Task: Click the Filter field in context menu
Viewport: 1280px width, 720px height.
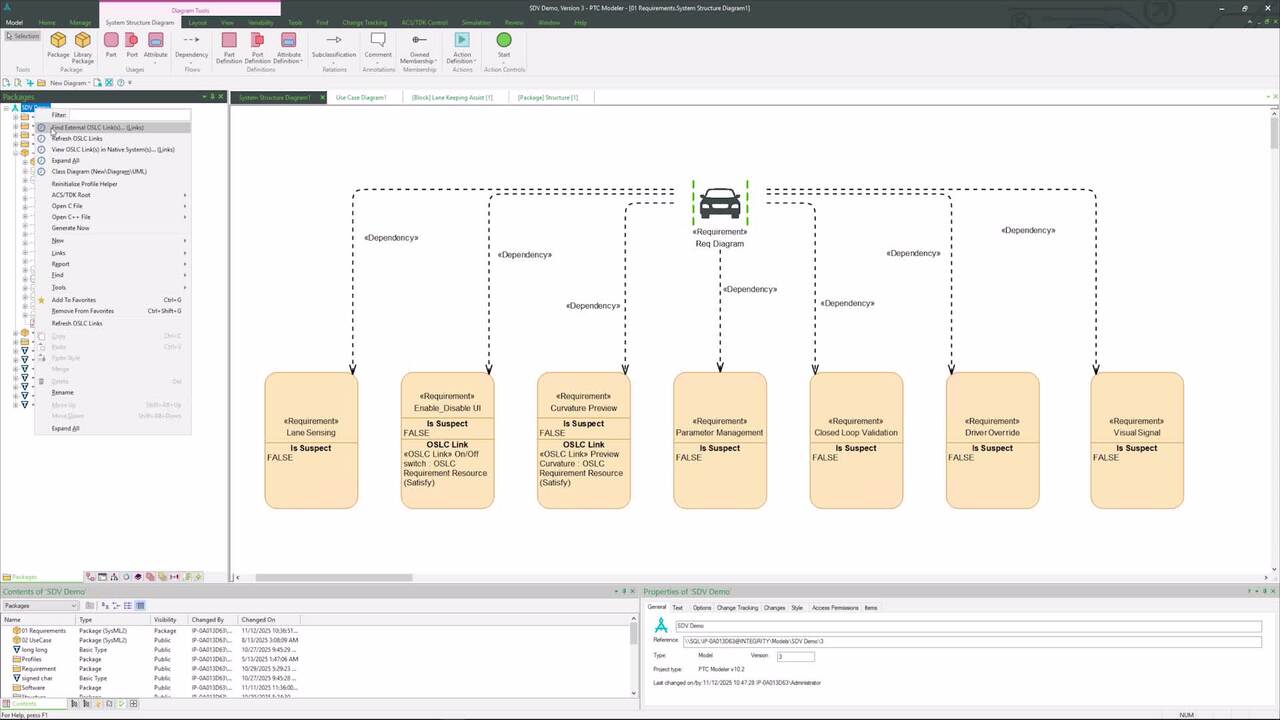Action: click(x=128, y=115)
